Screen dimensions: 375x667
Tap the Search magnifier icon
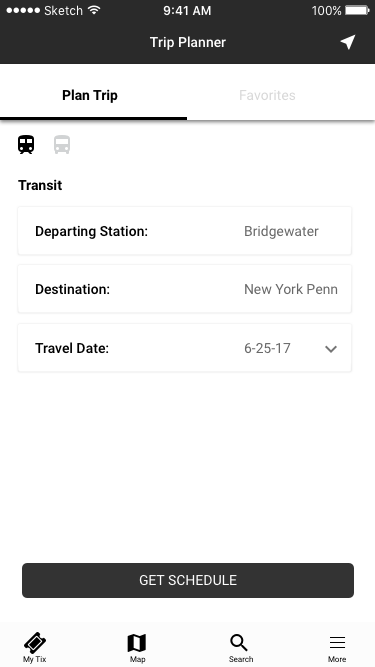coord(239,643)
